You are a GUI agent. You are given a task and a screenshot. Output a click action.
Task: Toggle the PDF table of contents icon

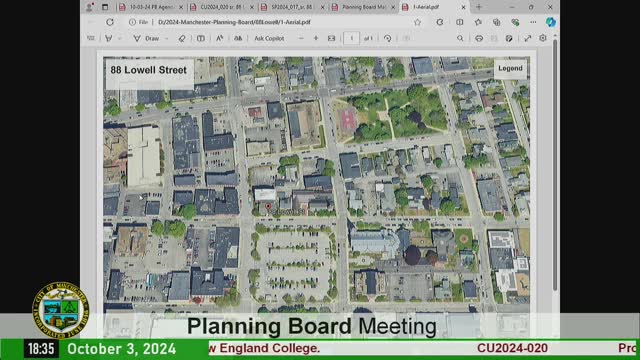tap(91, 38)
